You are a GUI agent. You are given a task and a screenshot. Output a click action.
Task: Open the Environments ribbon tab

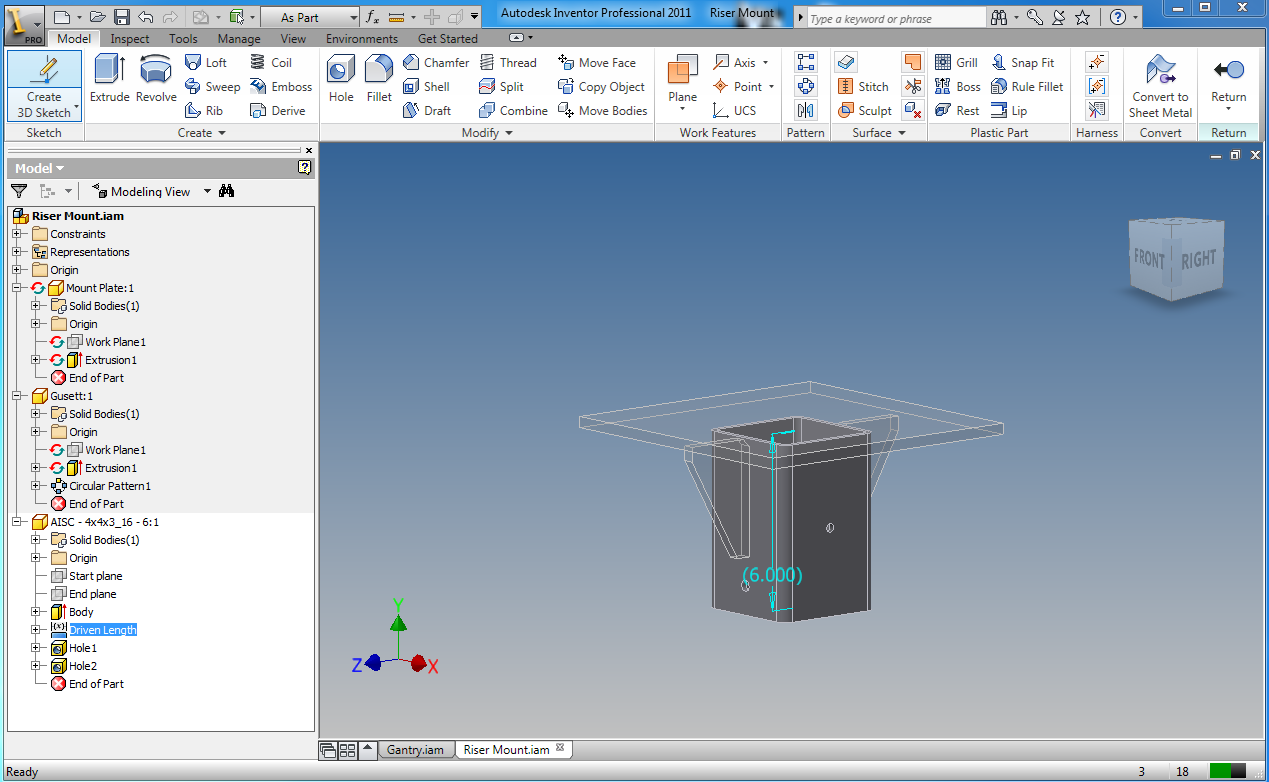coord(362,39)
